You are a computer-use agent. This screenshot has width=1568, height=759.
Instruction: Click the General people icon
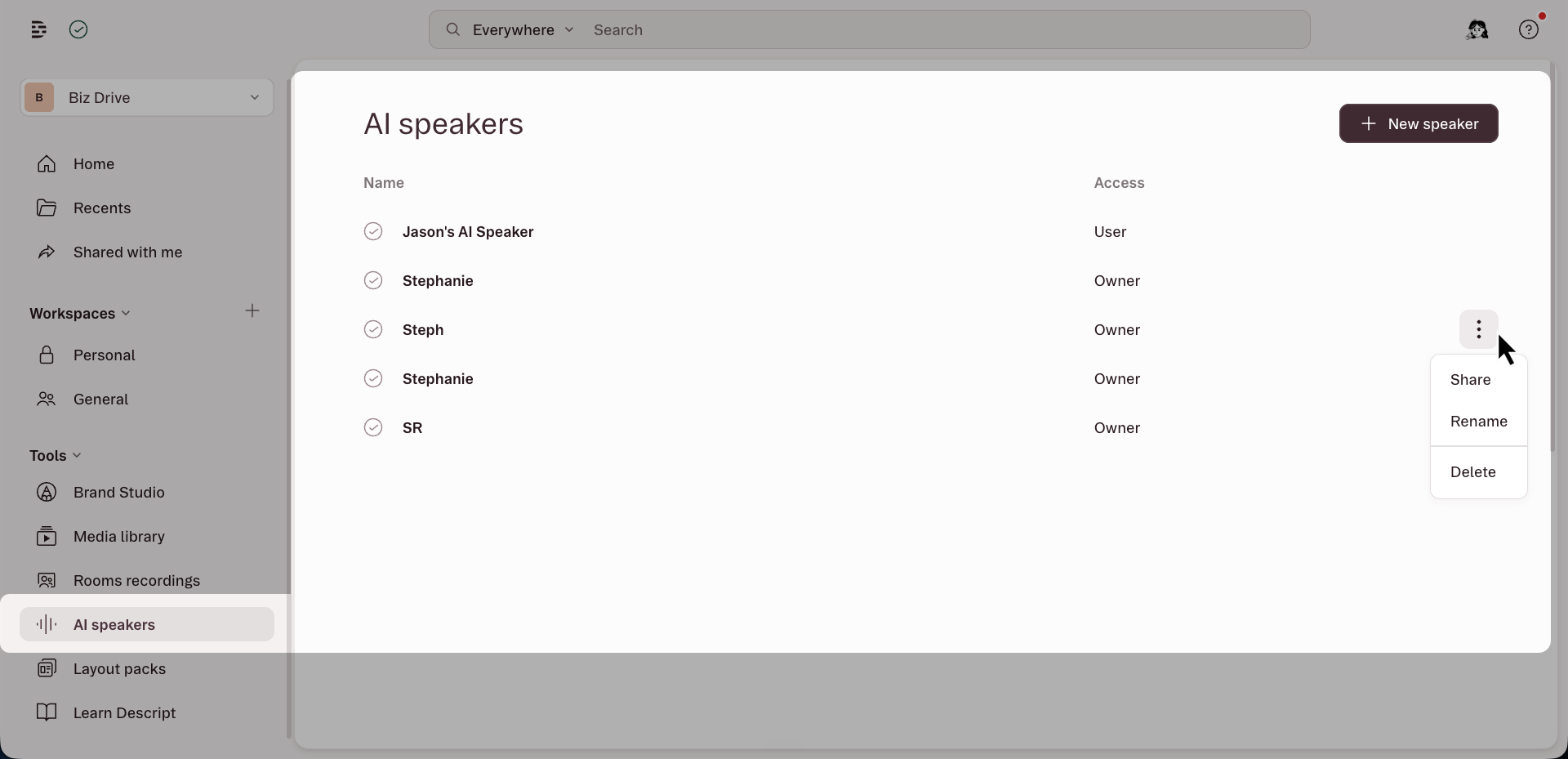click(x=47, y=399)
